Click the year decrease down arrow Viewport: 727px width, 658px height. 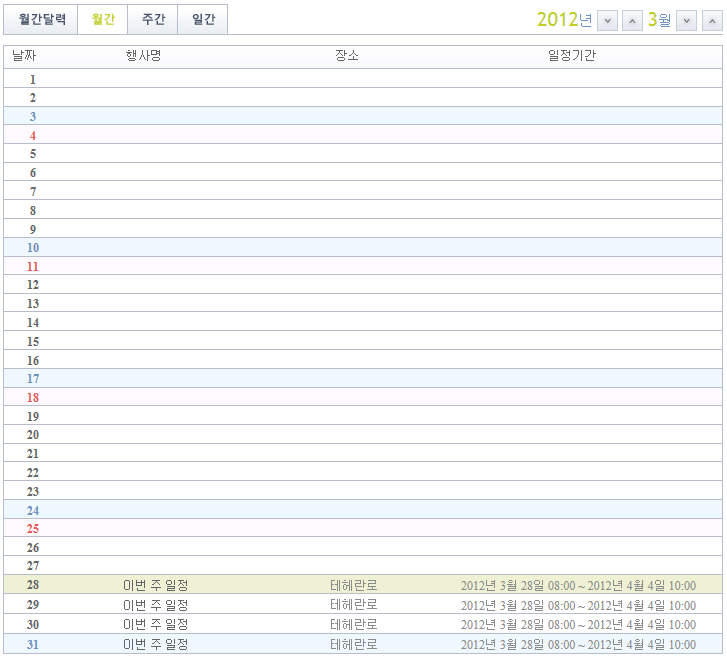point(607,21)
